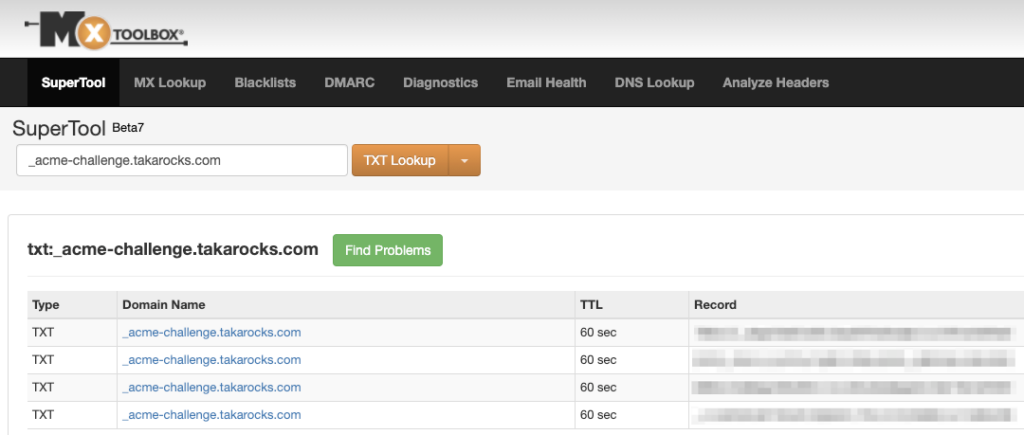Open the Diagnostics tab

click(x=440, y=83)
